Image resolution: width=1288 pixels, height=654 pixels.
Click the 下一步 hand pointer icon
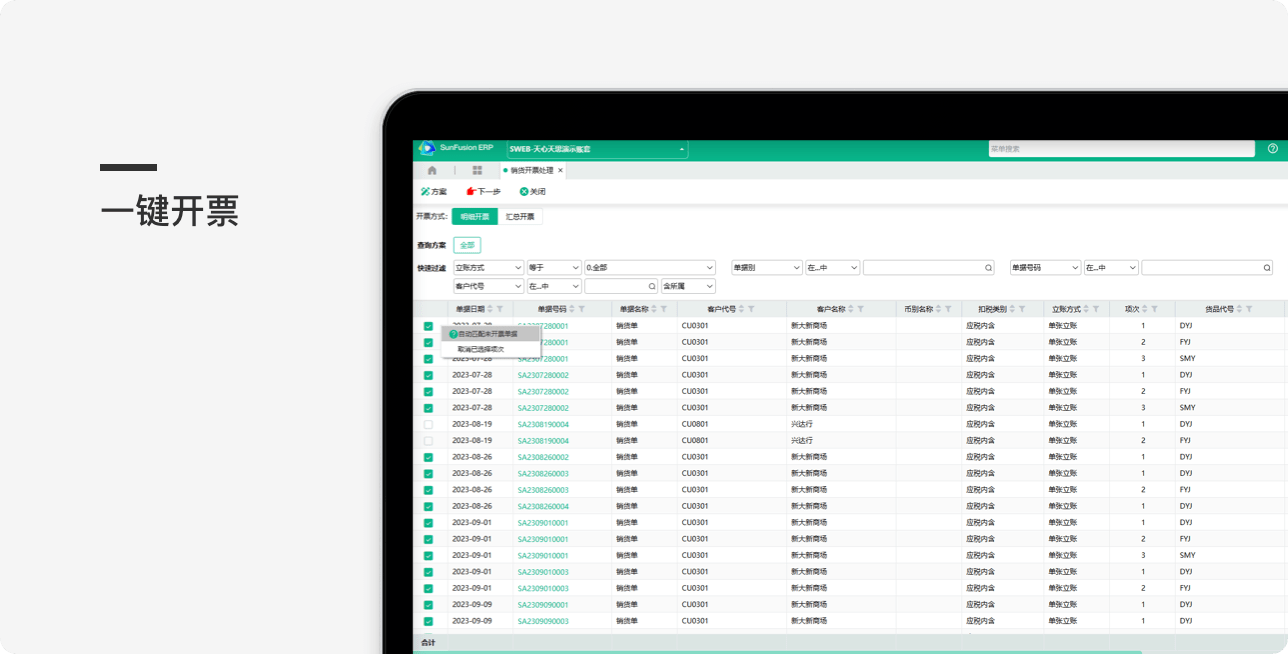(x=471, y=191)
